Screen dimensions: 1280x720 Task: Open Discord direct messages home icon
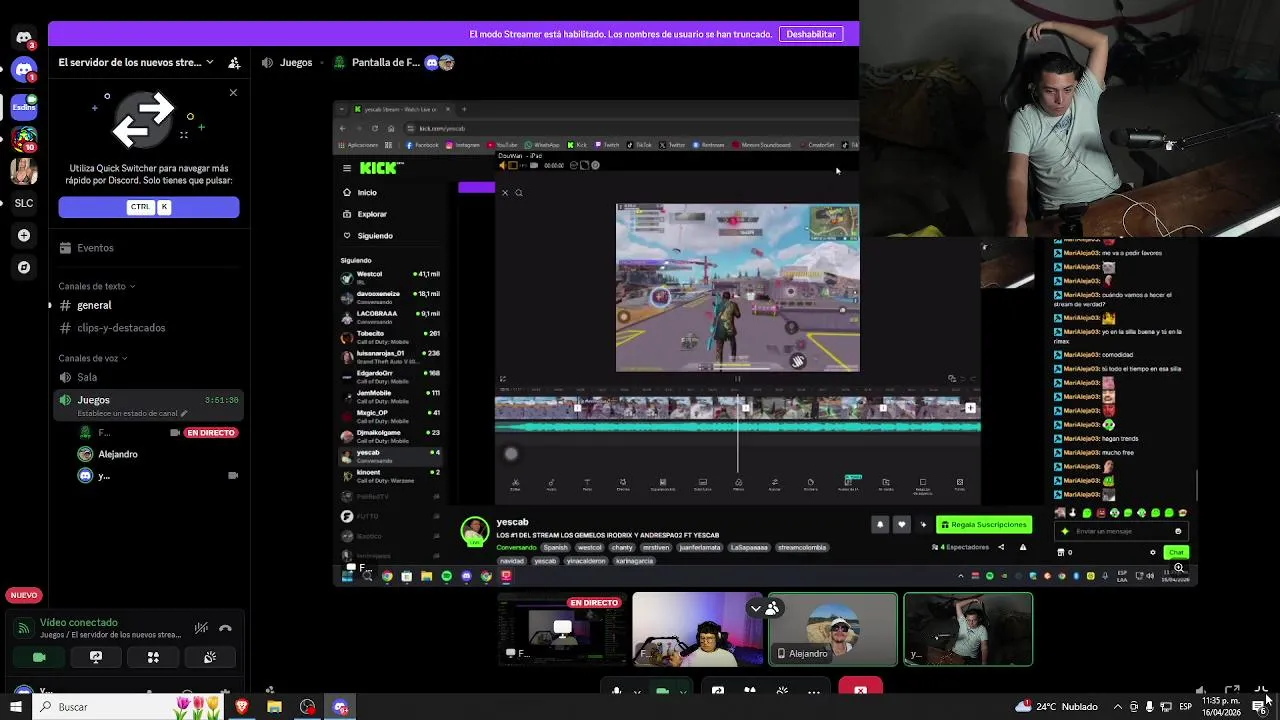[x=24, y=38]
